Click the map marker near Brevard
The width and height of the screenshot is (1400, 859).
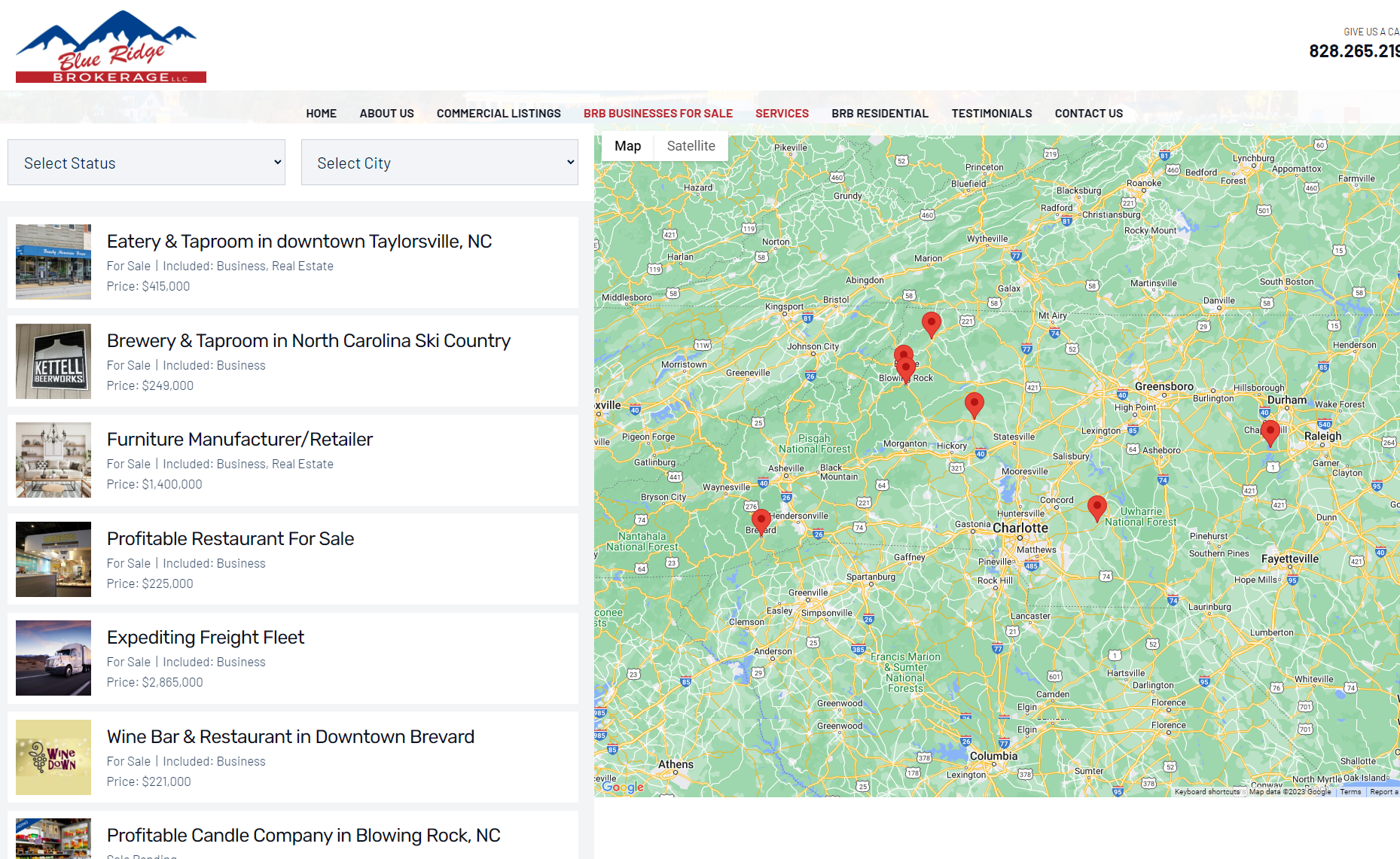pyautogui.click(x=761, y=522)
